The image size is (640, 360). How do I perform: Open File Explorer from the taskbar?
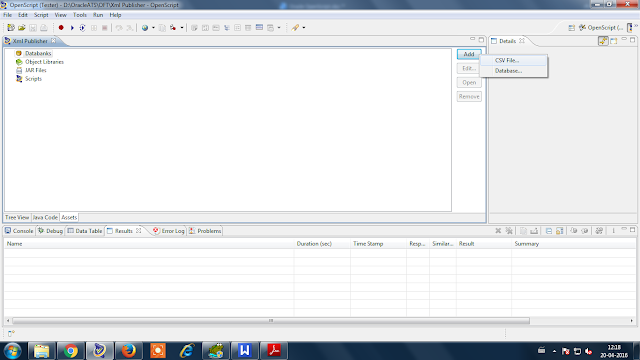tap(41, 351)
